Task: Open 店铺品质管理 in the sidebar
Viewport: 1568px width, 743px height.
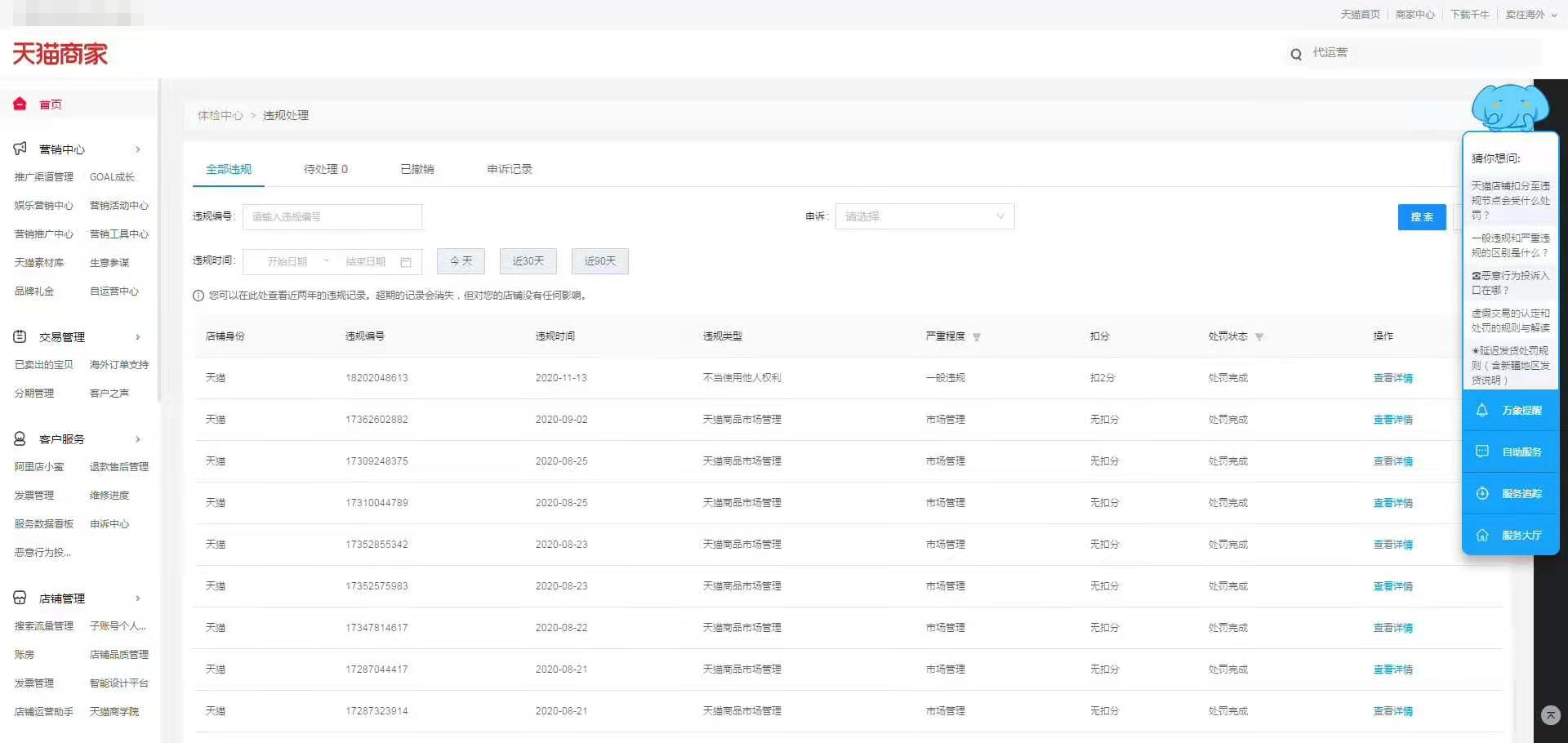Action: point(119,655)
